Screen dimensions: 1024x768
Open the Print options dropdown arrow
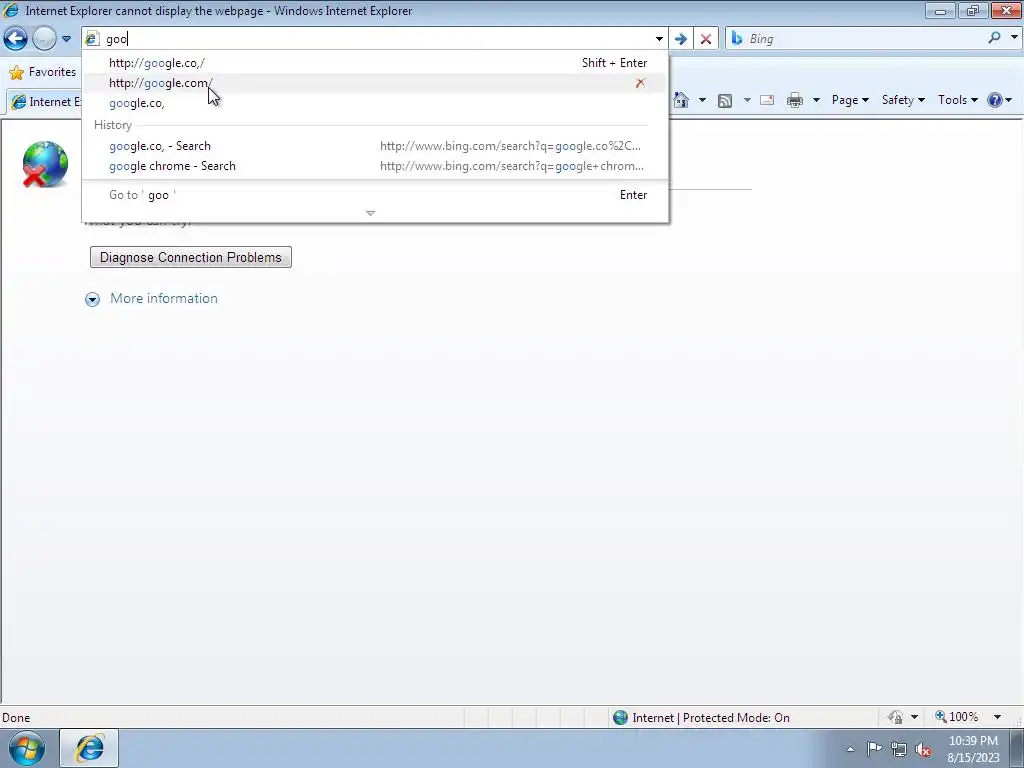(x=816, y=100)
